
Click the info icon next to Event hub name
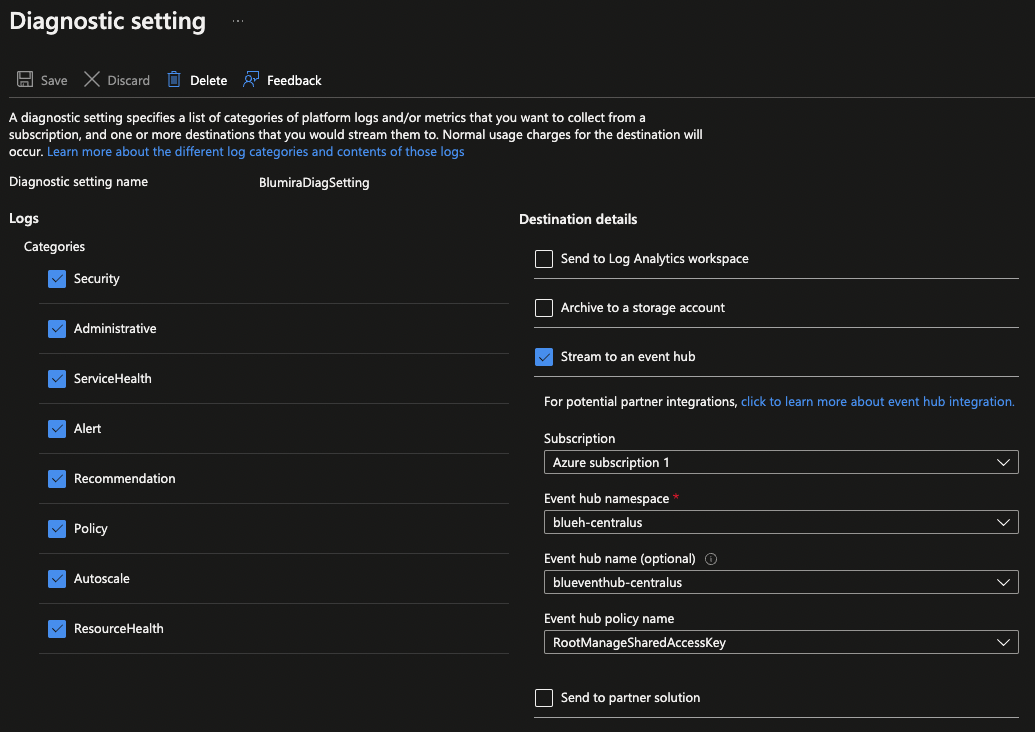pyautogui.click(x=710, y=559)
